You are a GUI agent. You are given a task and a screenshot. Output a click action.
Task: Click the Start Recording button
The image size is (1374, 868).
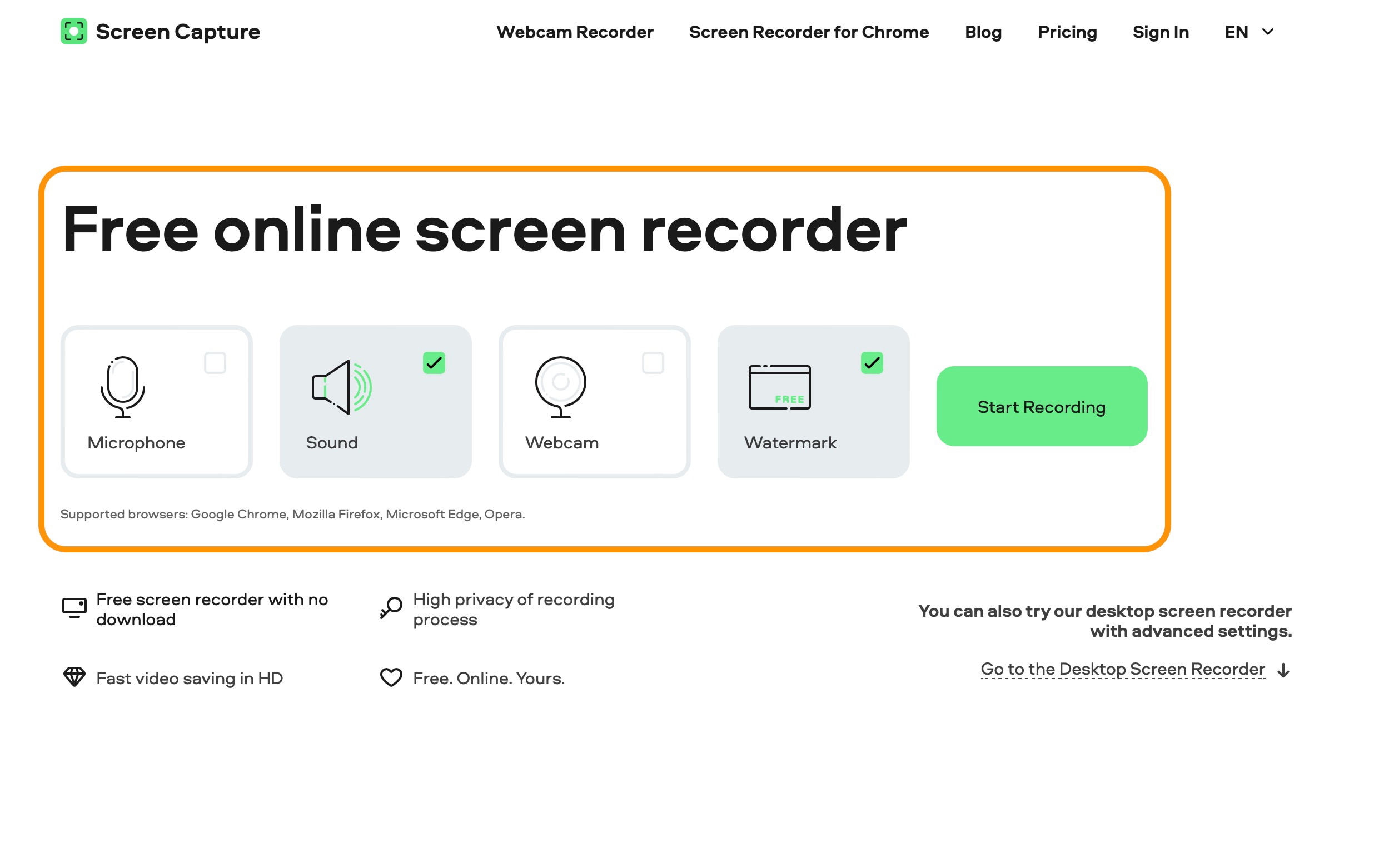(1042, 406)
